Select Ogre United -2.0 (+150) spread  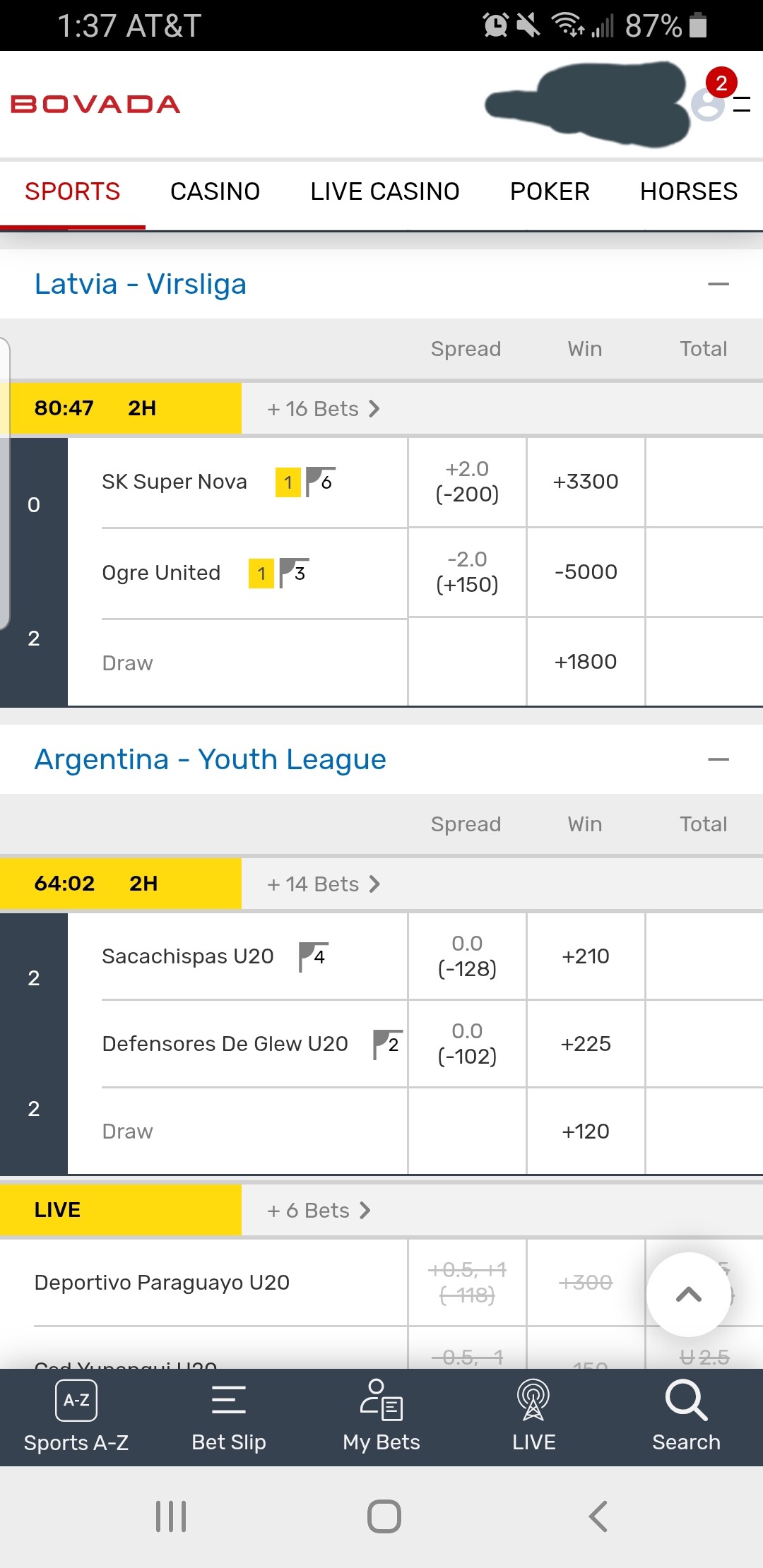click(467, 572)
